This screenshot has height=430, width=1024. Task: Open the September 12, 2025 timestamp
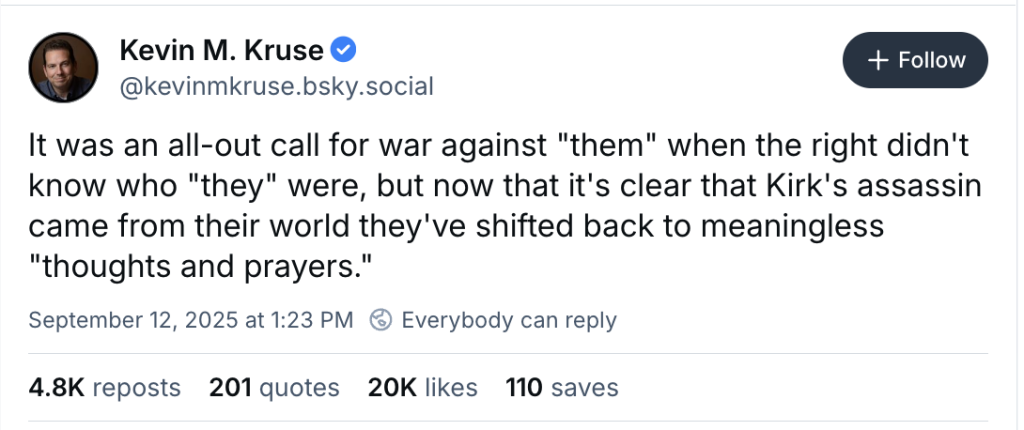191,321
